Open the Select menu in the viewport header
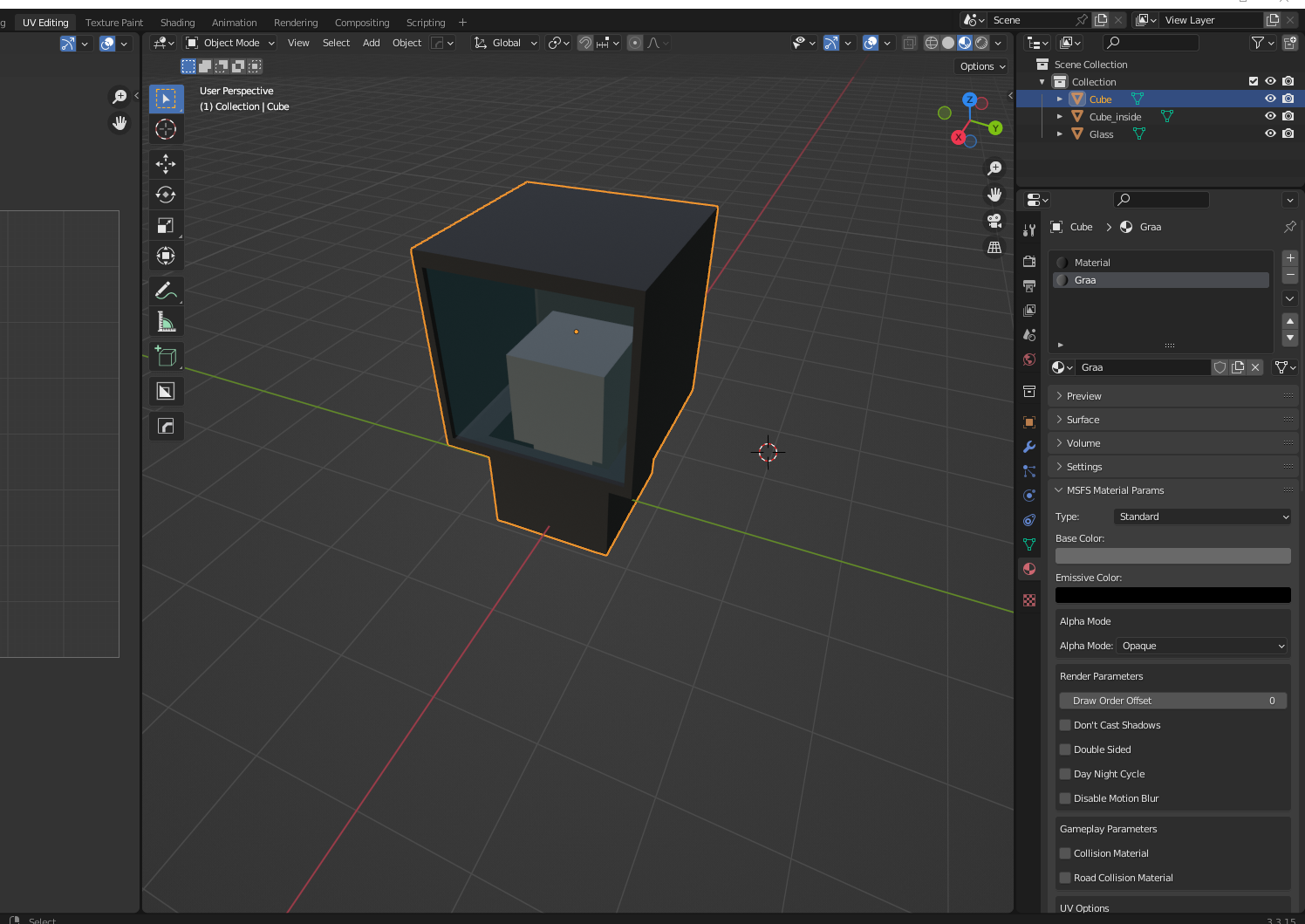This screenshot has width=1305, height=924. pyautogui.click(x=336, y=42)
